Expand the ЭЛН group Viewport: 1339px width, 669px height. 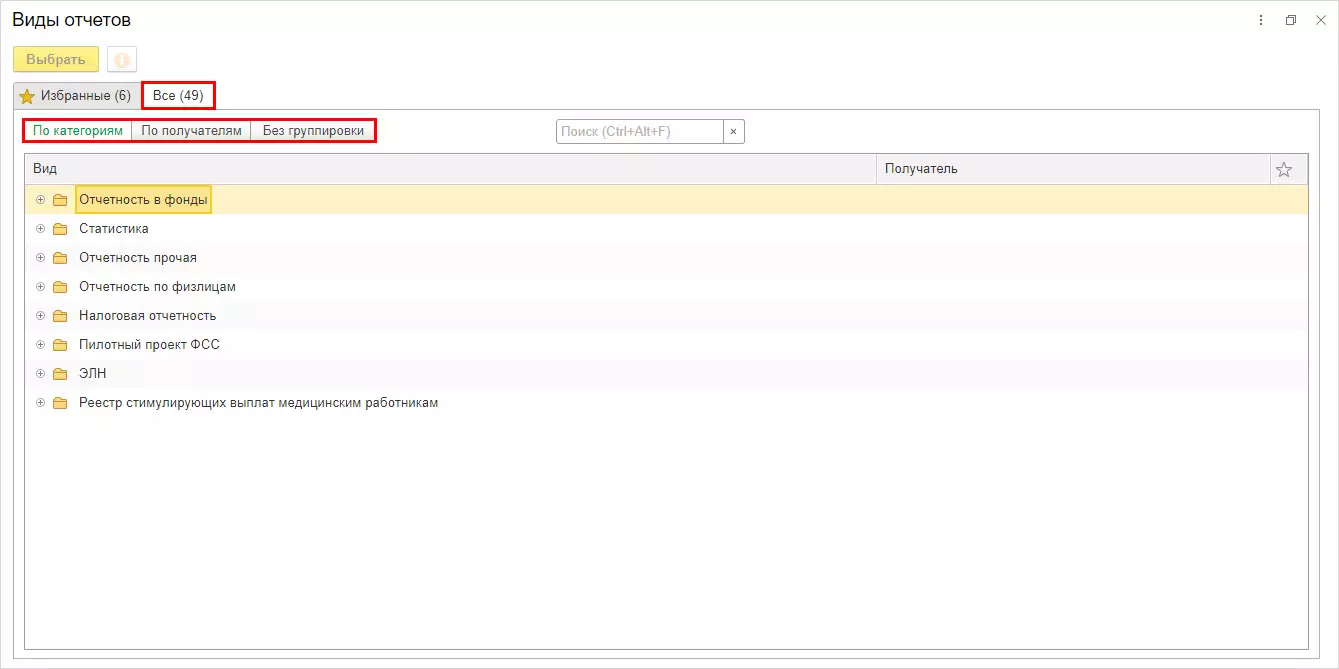[41, 374]
